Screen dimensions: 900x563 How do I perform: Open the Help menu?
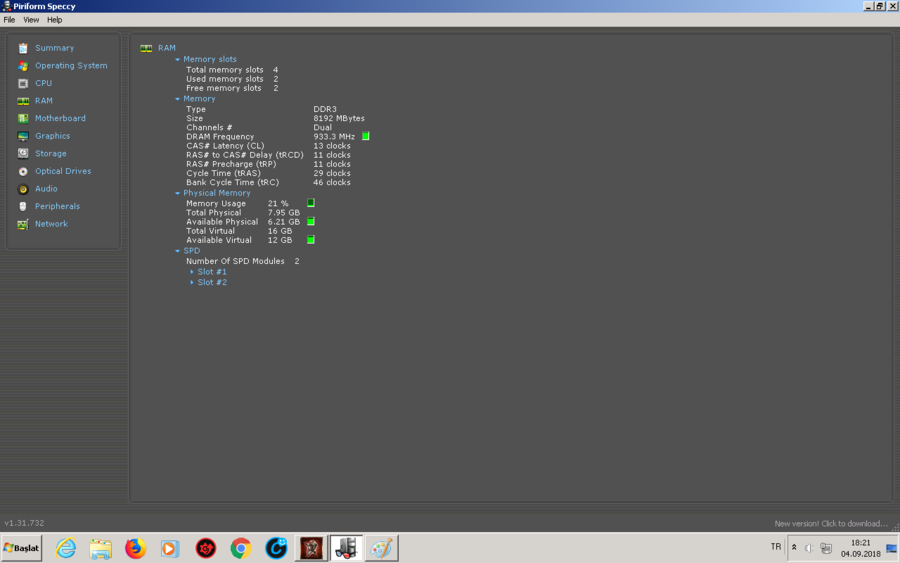[x=55, y=20]
